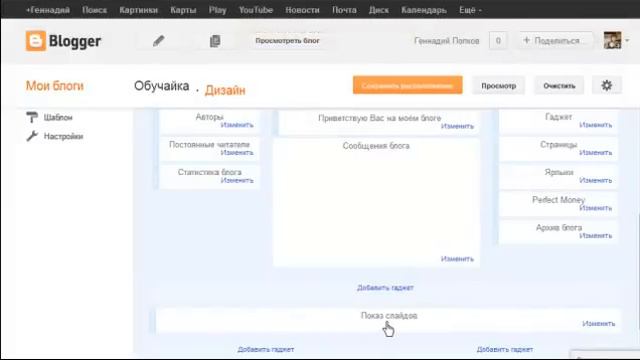Viewport: 640px width, 360px height.
Task: Select the Архив блога gadget title
Action: click(559, 227)
